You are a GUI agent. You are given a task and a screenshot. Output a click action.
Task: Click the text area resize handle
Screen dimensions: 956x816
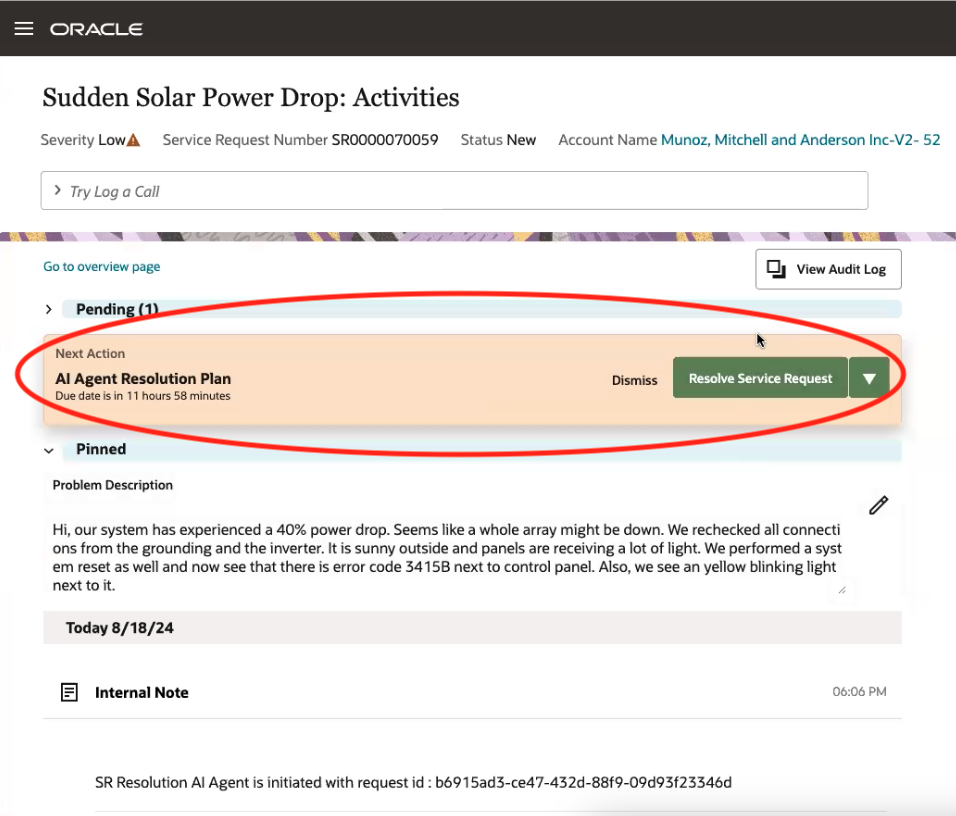click(x=842, y=590)
